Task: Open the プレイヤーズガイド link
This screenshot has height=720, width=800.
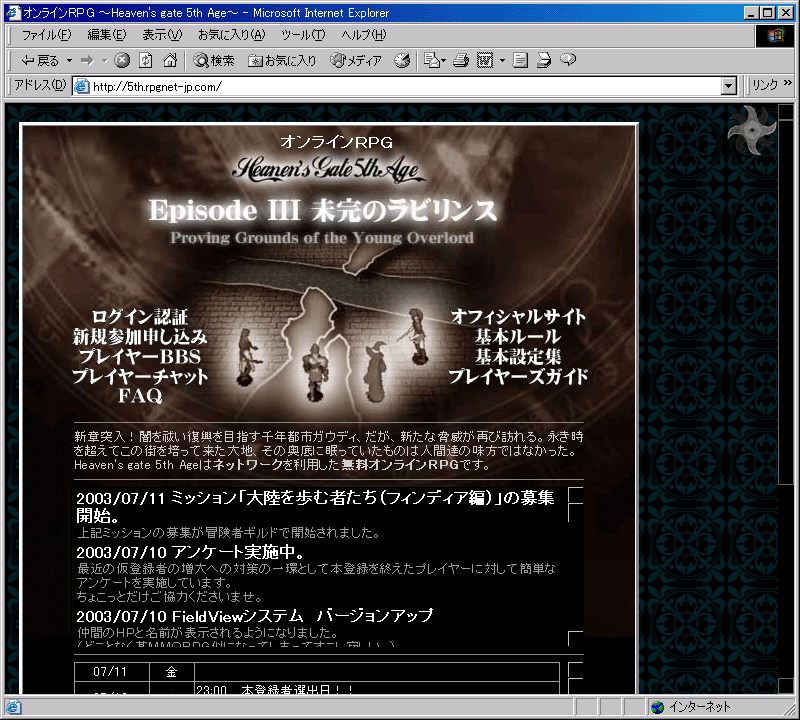Action: click(518, 376)
